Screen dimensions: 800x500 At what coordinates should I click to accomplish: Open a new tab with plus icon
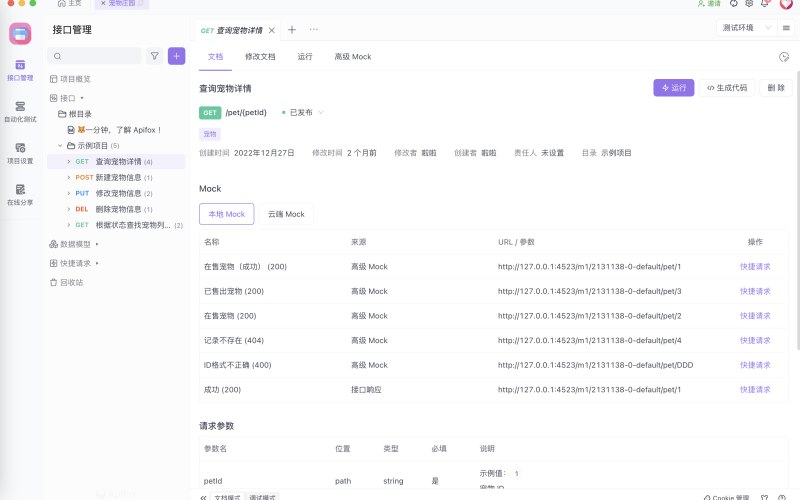[292, 30]
